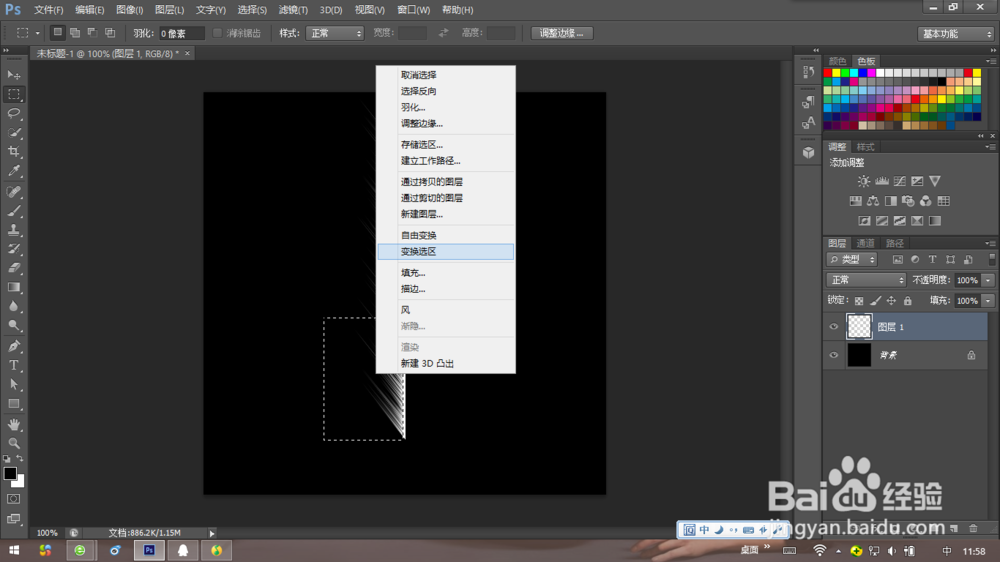Viewport: 1000px width, 562px height.
Task: Hide the 背景 layer visibility eye
Action: pyautogui.click(x=834, y=355)
